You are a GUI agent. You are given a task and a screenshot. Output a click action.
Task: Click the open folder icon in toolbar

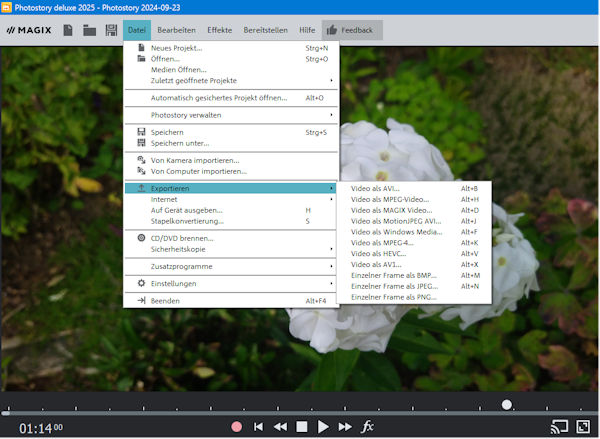point(90,30)
